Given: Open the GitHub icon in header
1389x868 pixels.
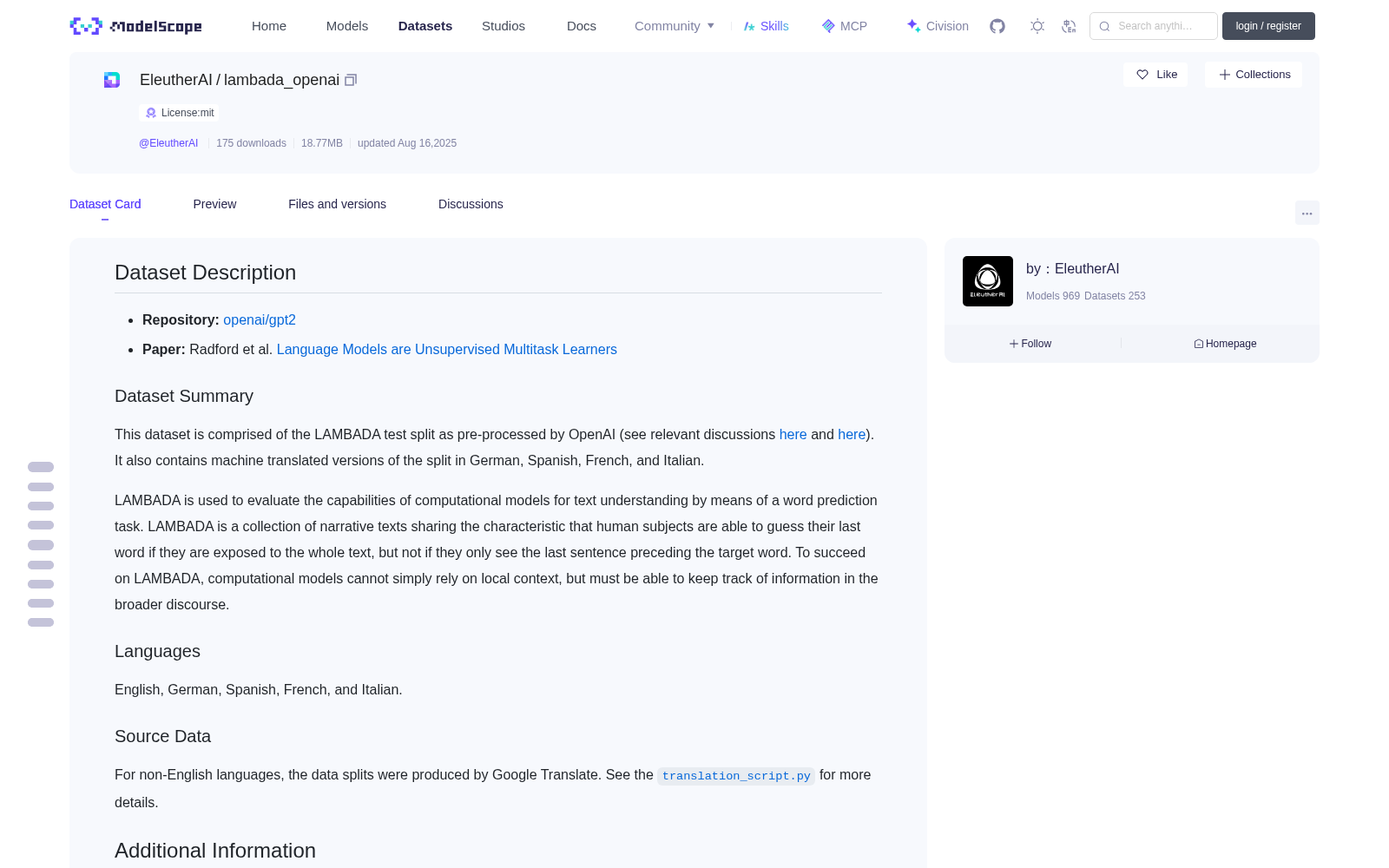Looking at the screenshot, I should (997, 26).
